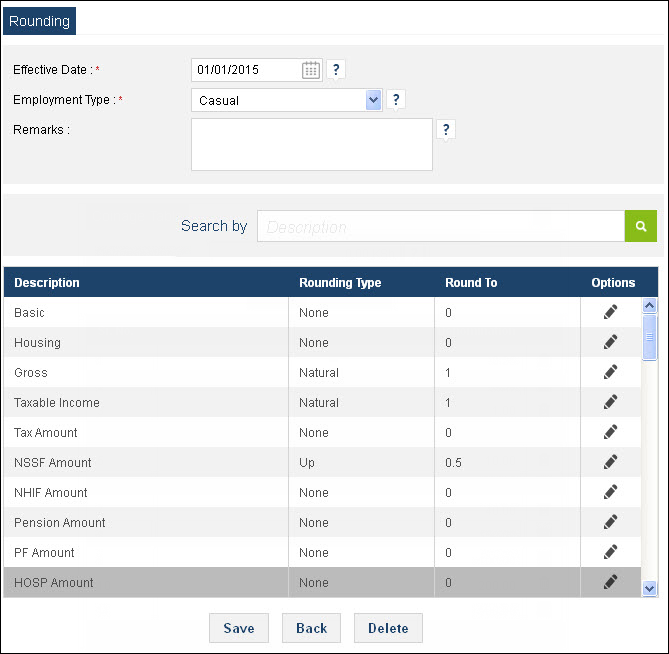Edit the NSSF Amount rounding row

tap(610, 462)
